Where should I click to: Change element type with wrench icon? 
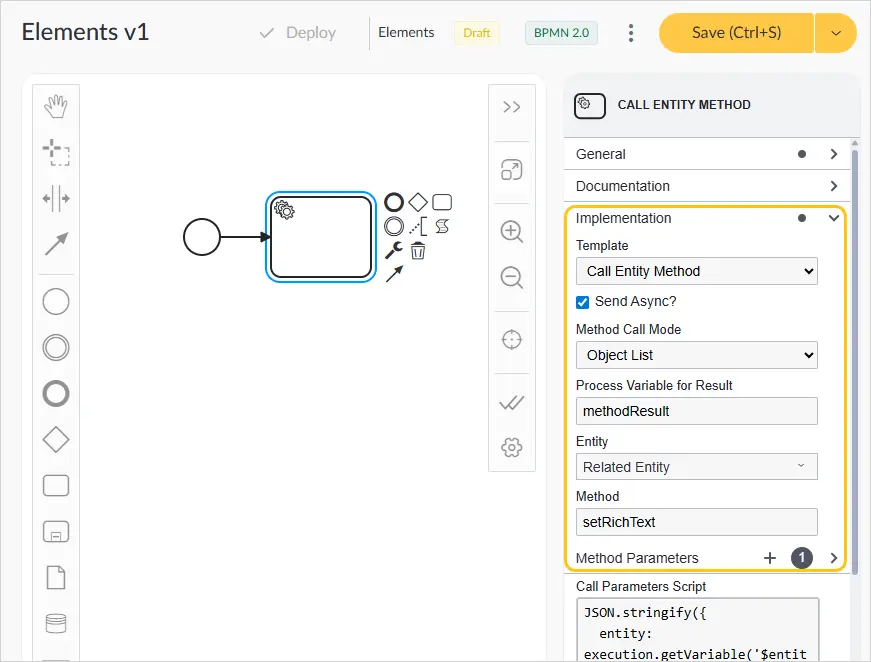tap(394, 250)
